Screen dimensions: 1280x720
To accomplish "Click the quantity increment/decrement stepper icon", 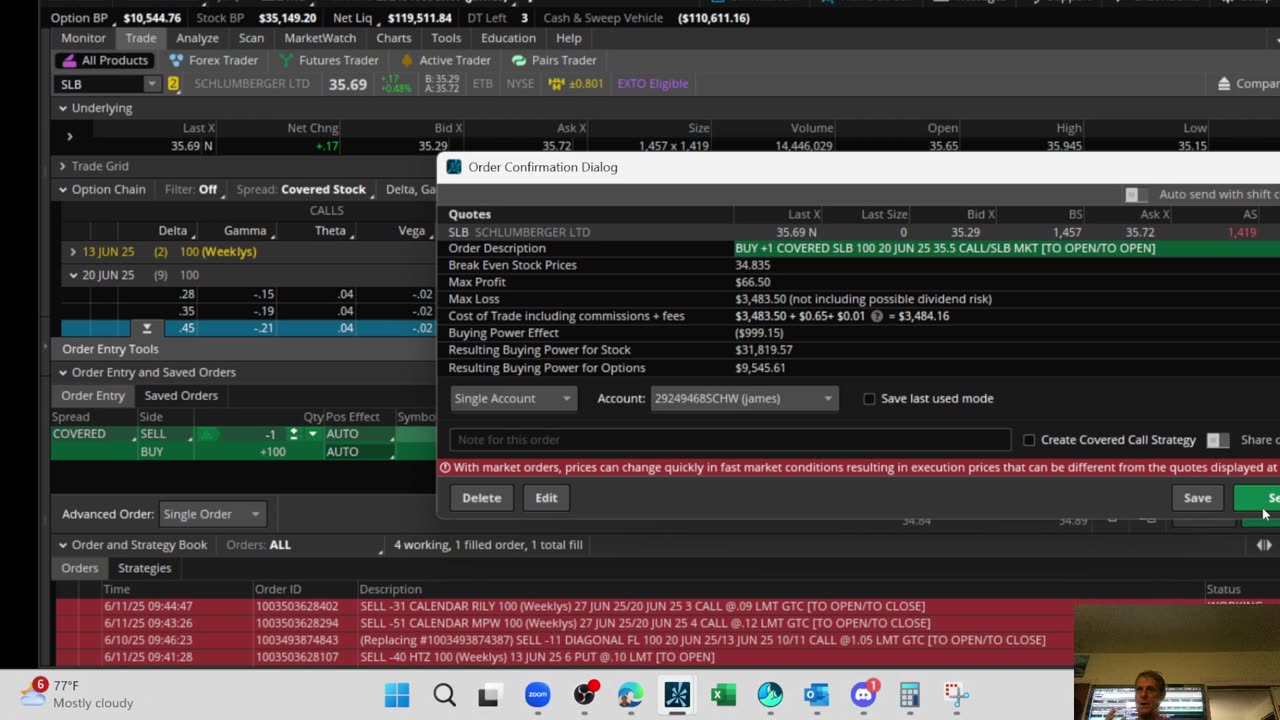I will [293, 434].
